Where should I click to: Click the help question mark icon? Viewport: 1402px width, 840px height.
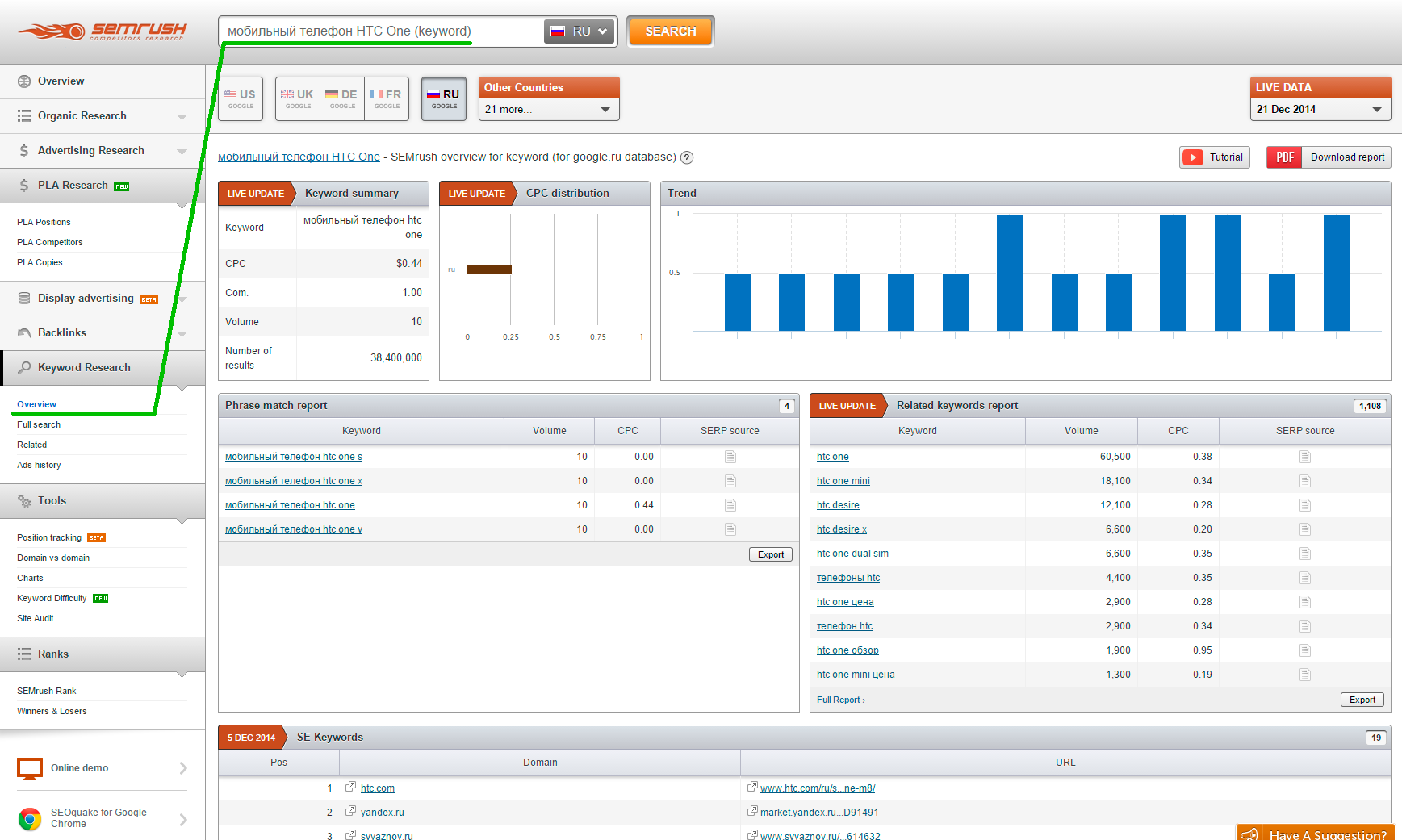(687, 157)
